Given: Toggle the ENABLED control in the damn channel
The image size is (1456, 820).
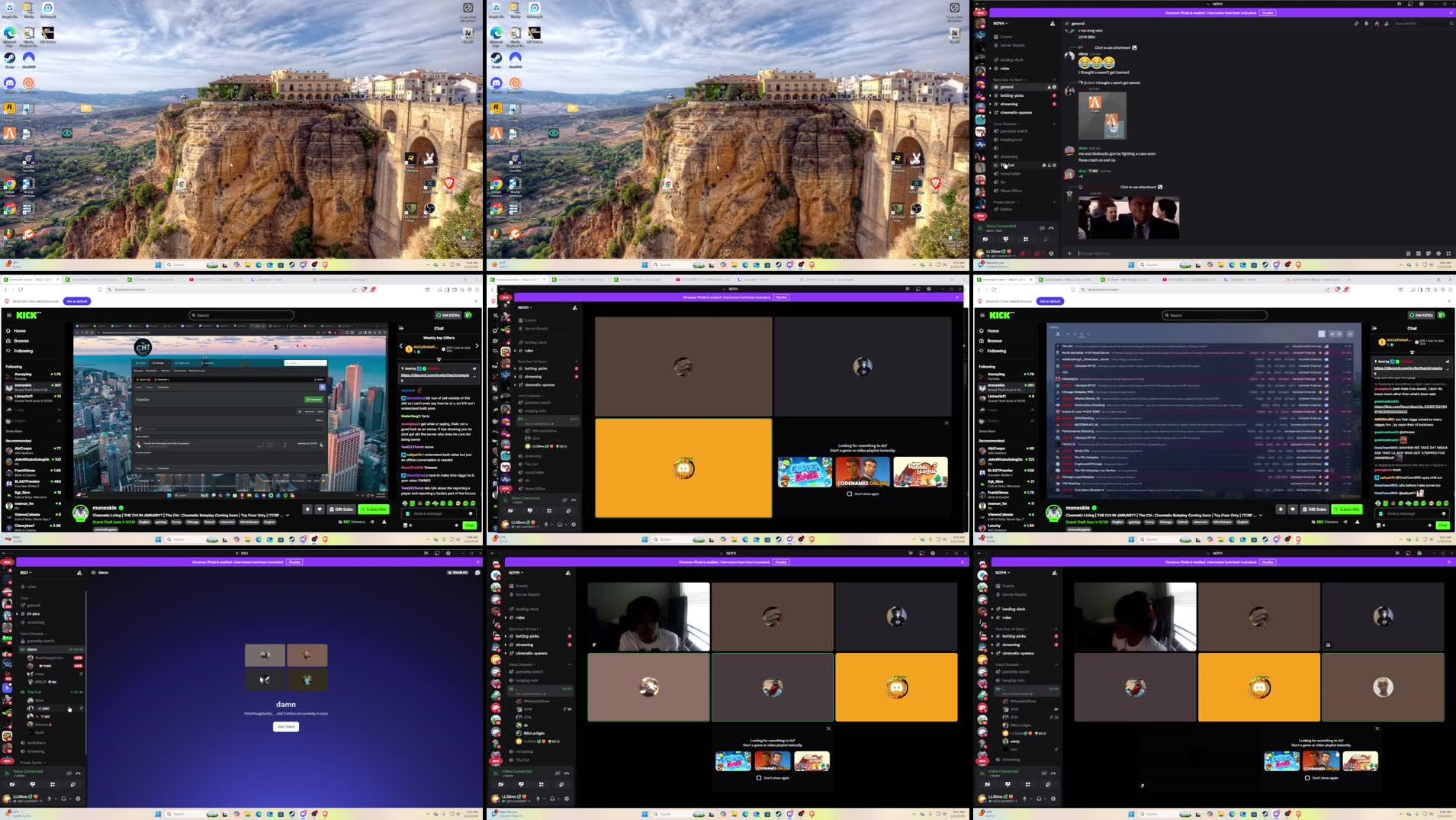Looking at the screenshot, I should click(458, 572).
